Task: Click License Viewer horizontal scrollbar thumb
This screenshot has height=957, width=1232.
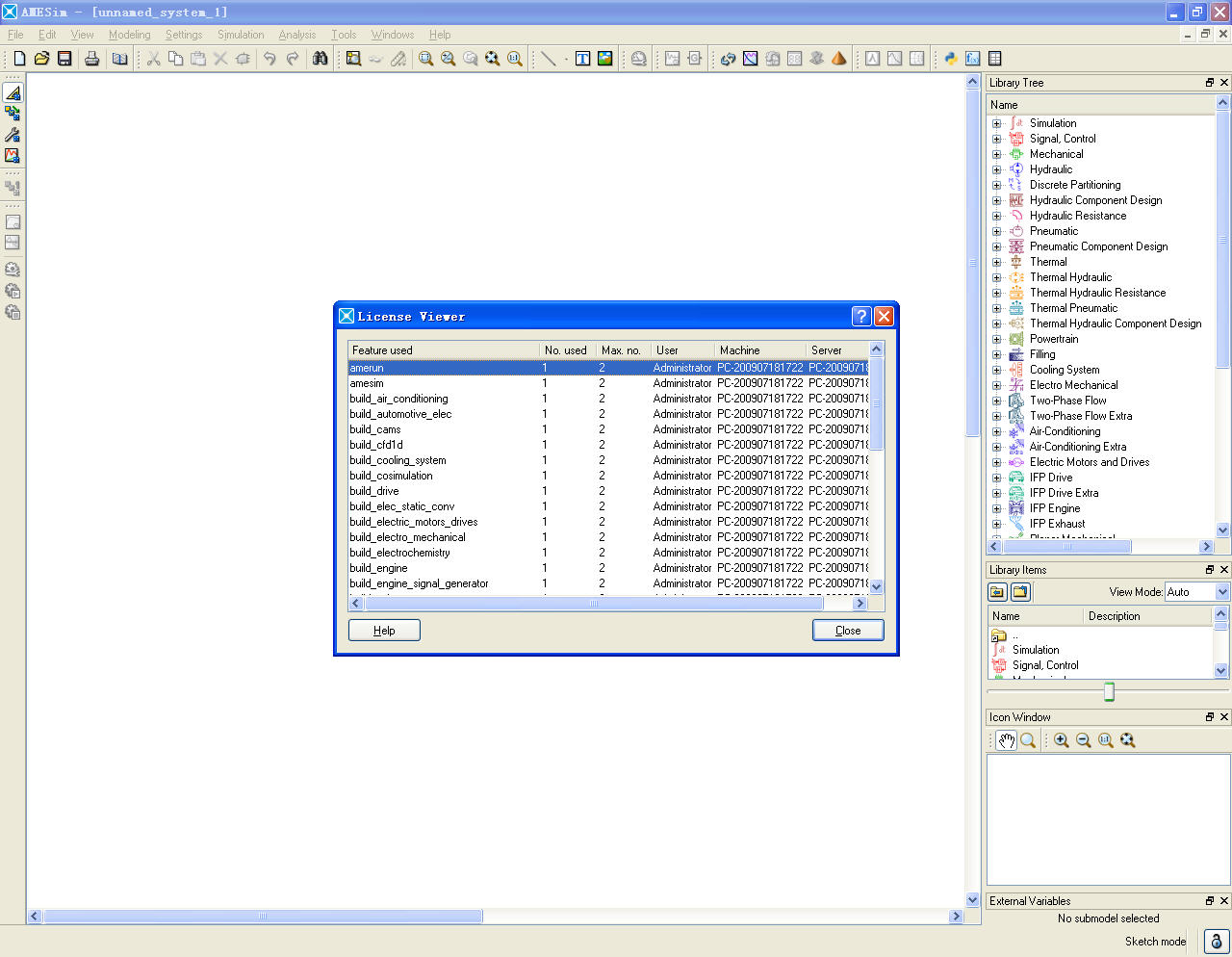Action: pyautogui.click(x=593, y=604)
